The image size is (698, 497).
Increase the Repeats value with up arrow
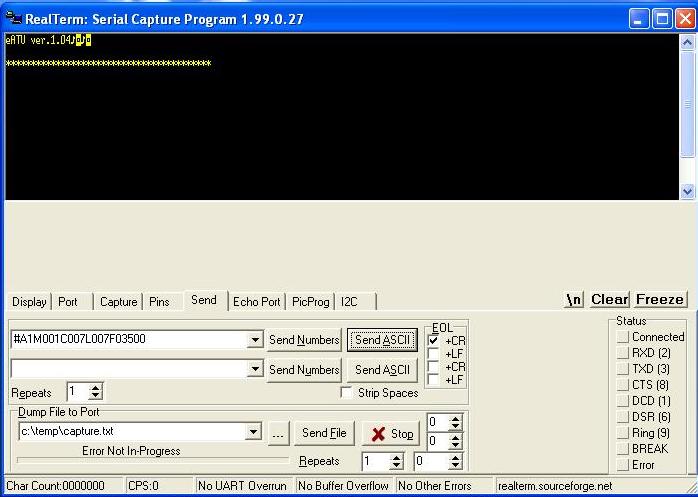(96, 387)
